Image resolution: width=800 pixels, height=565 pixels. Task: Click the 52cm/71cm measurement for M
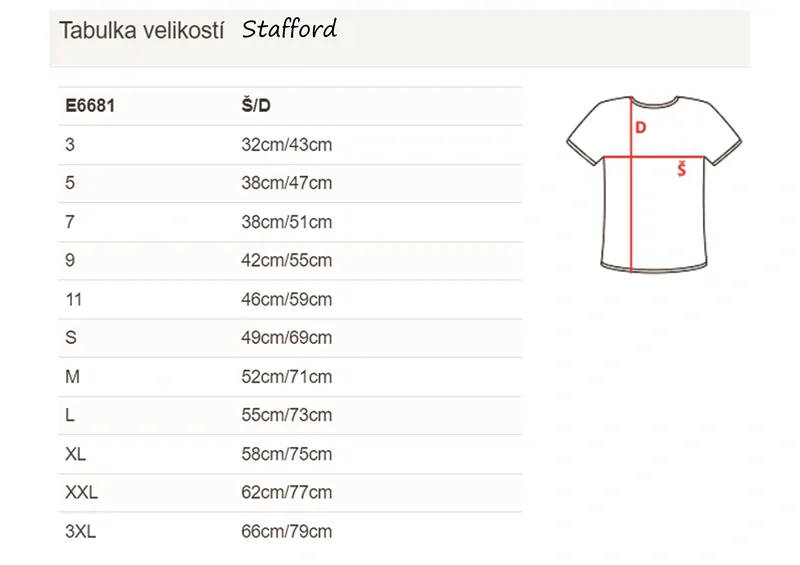tap(286, 377)
